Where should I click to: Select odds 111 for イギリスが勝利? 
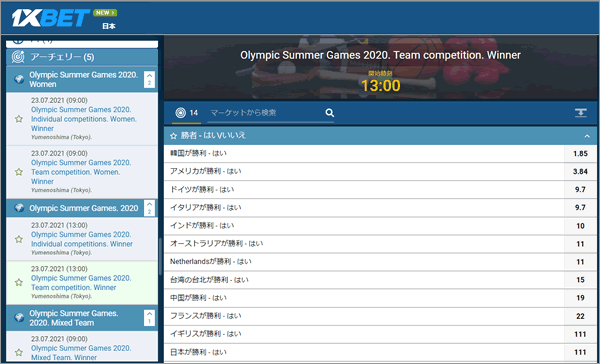[580, 334]
